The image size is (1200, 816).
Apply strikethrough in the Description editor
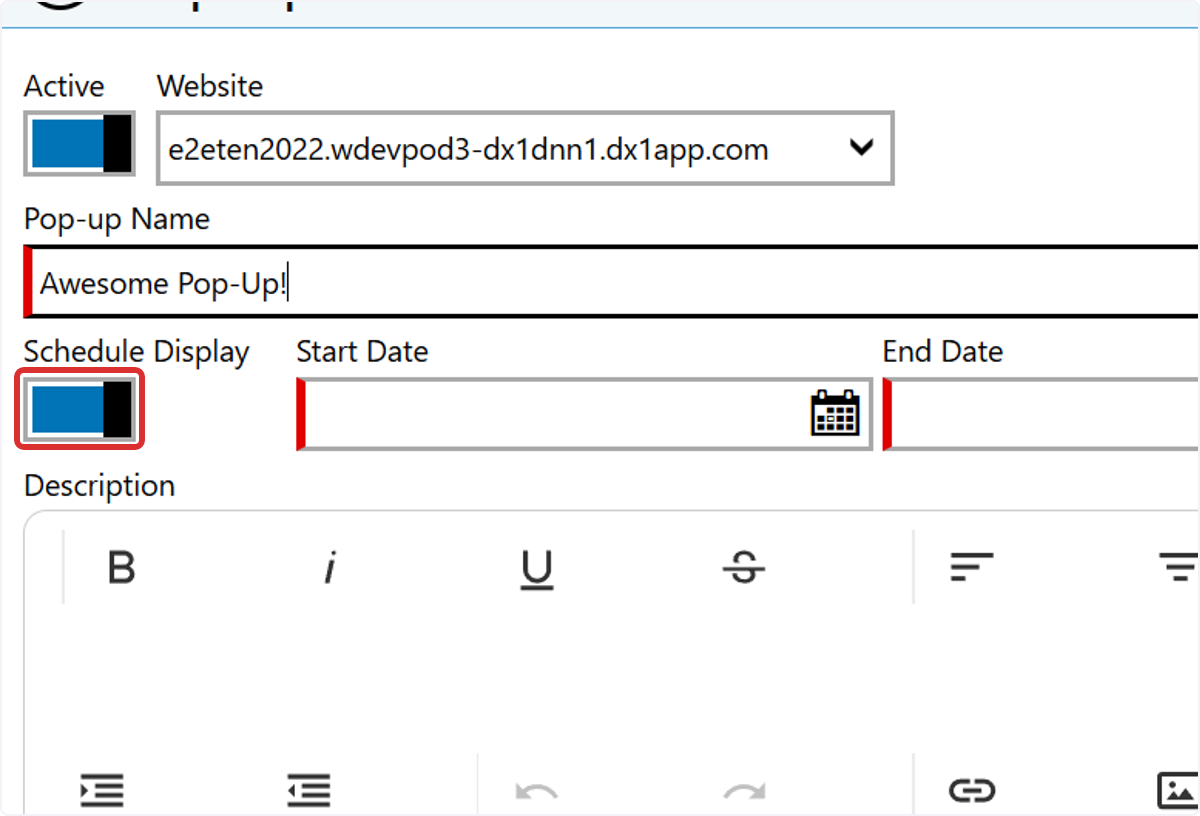pyautogui.click(x=743, y=570)
